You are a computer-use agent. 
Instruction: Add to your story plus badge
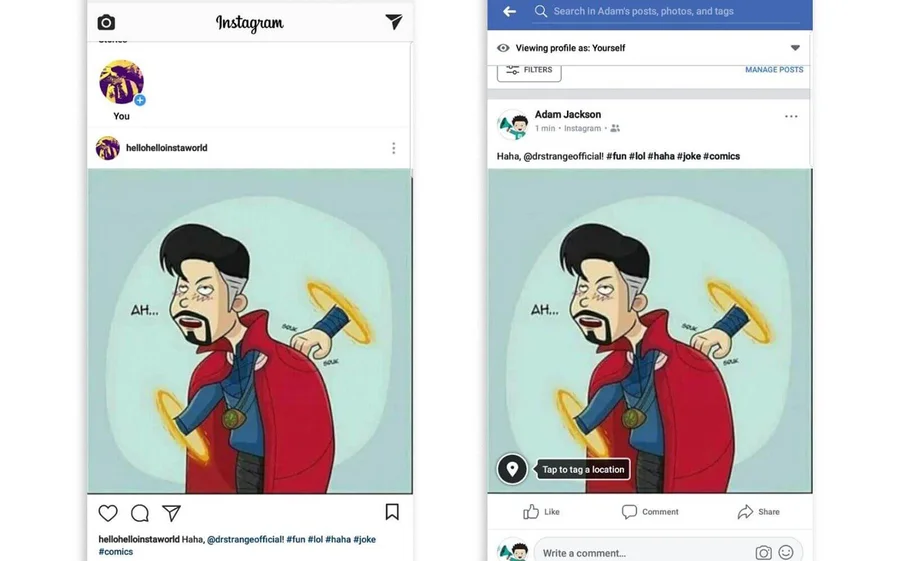click(x=140, y=100)
